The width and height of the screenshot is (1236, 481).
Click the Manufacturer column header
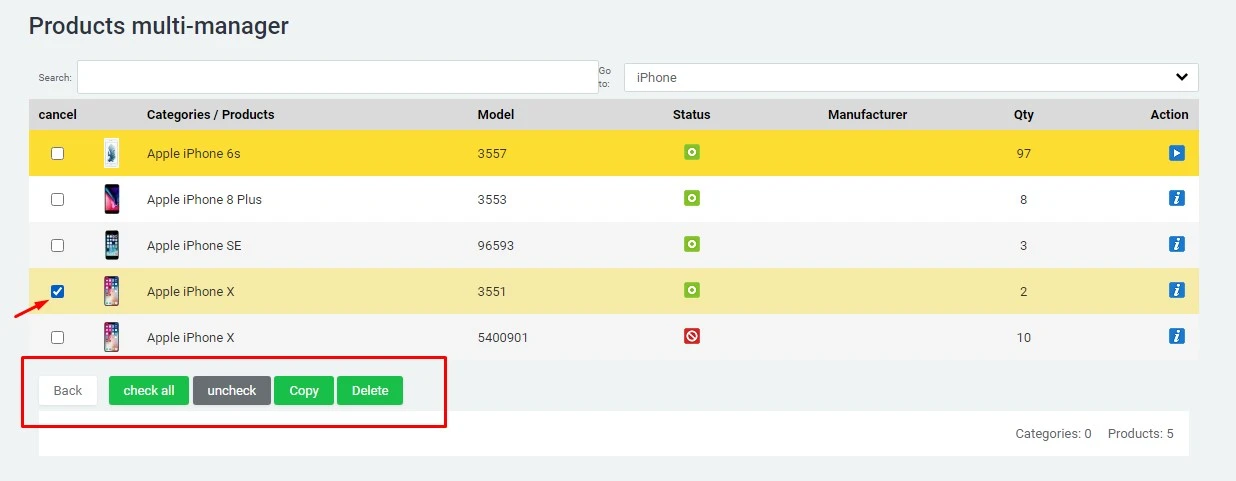click(x=867, y=114)
